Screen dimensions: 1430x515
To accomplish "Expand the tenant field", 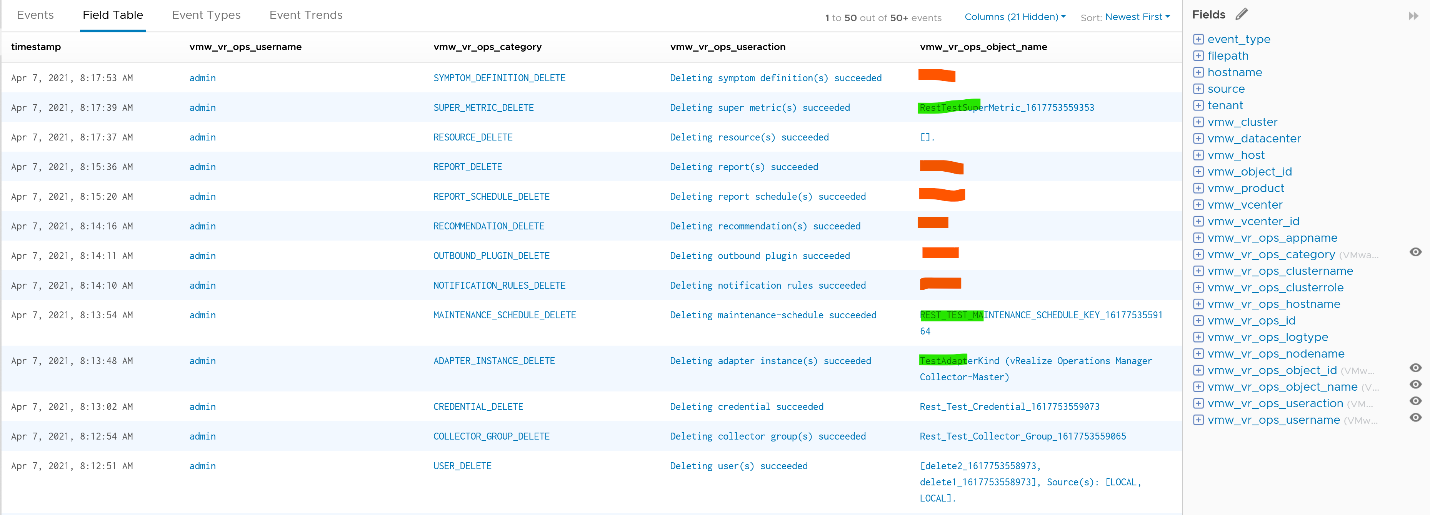I will [x=1198, y=105].
